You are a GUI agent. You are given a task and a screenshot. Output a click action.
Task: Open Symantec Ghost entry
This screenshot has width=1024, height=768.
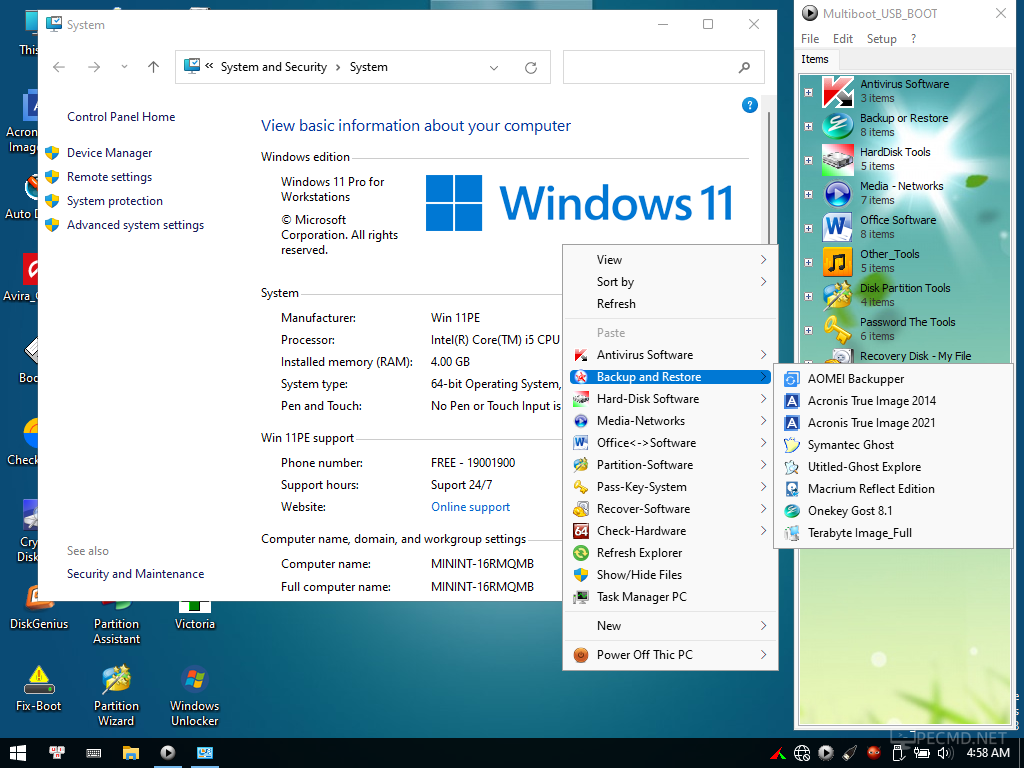tap(893, 445)
